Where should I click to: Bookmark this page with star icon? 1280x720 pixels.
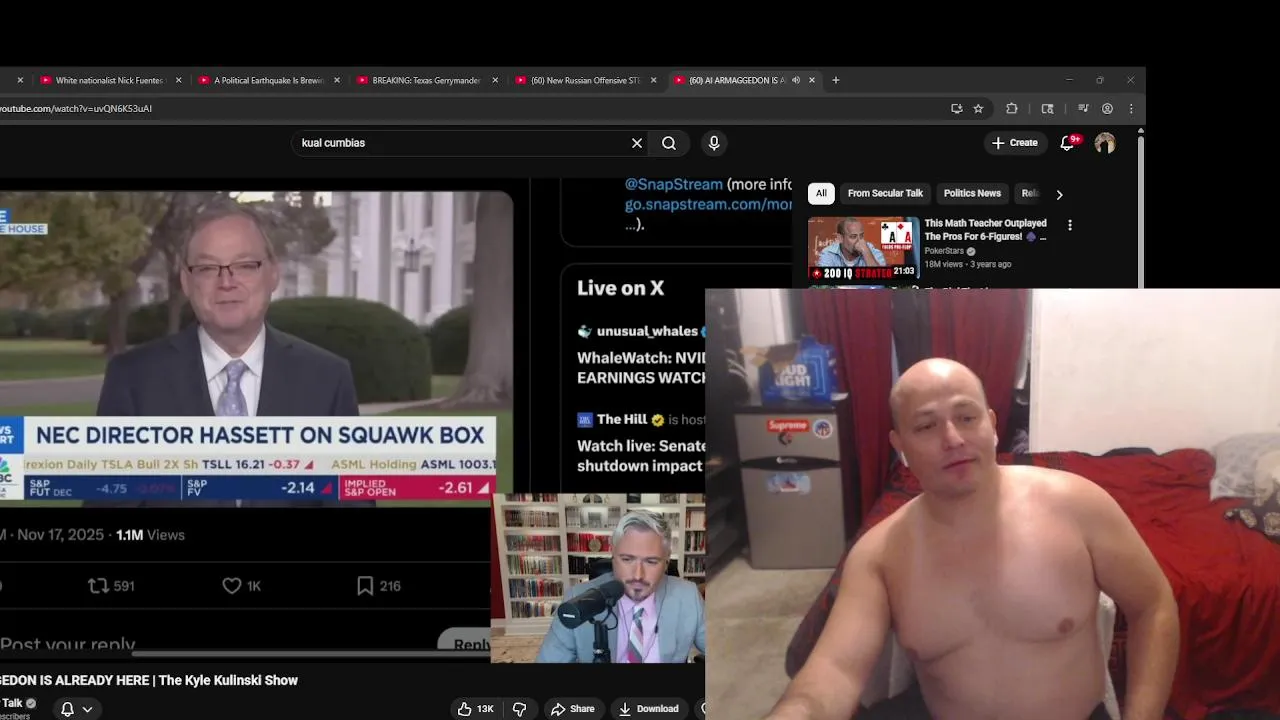tap(979, 108)
